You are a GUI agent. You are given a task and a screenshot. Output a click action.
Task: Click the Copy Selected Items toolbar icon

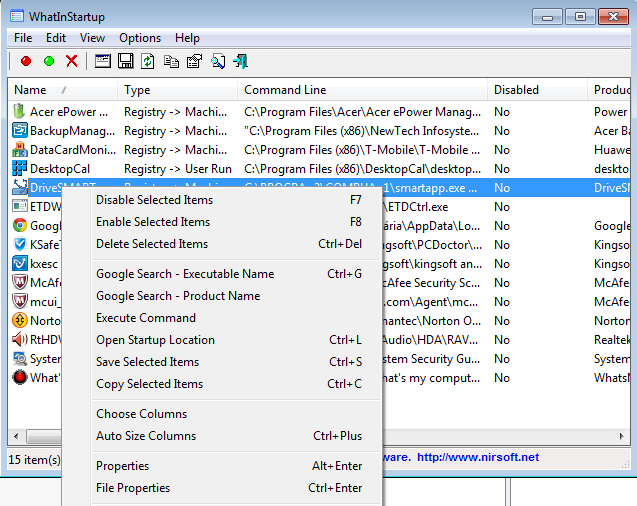[171, 61]
